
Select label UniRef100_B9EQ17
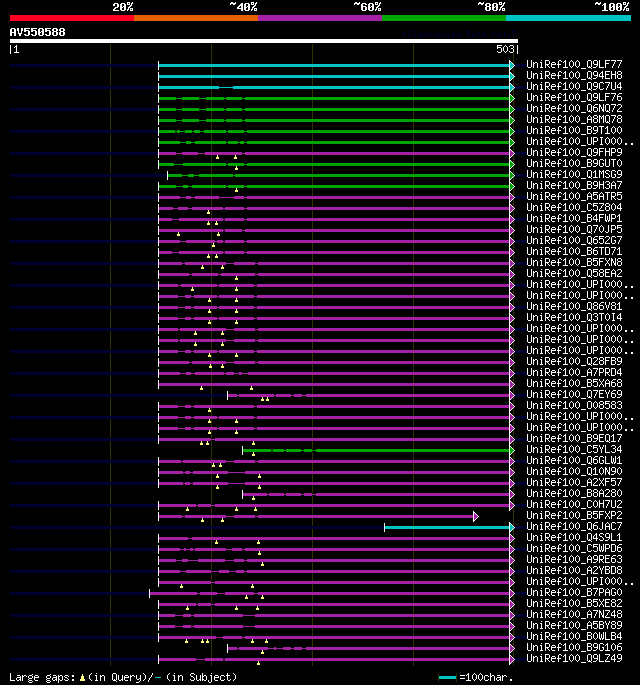[x=574, y=439]
